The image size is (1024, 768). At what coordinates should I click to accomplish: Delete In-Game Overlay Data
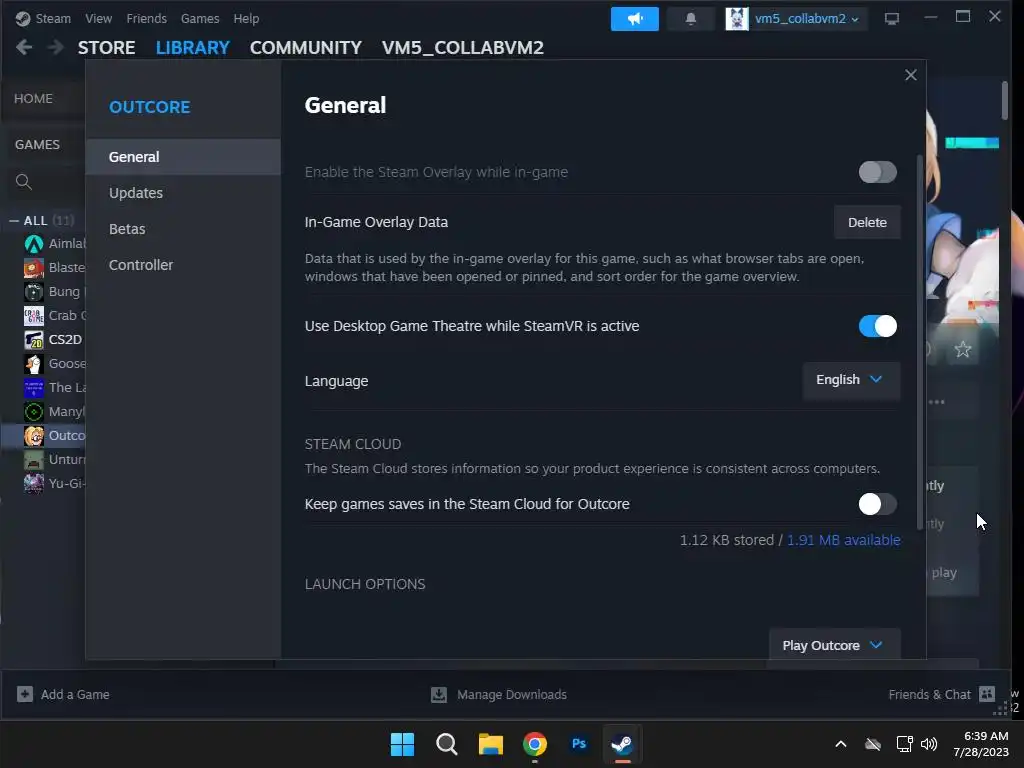(867, 222)
